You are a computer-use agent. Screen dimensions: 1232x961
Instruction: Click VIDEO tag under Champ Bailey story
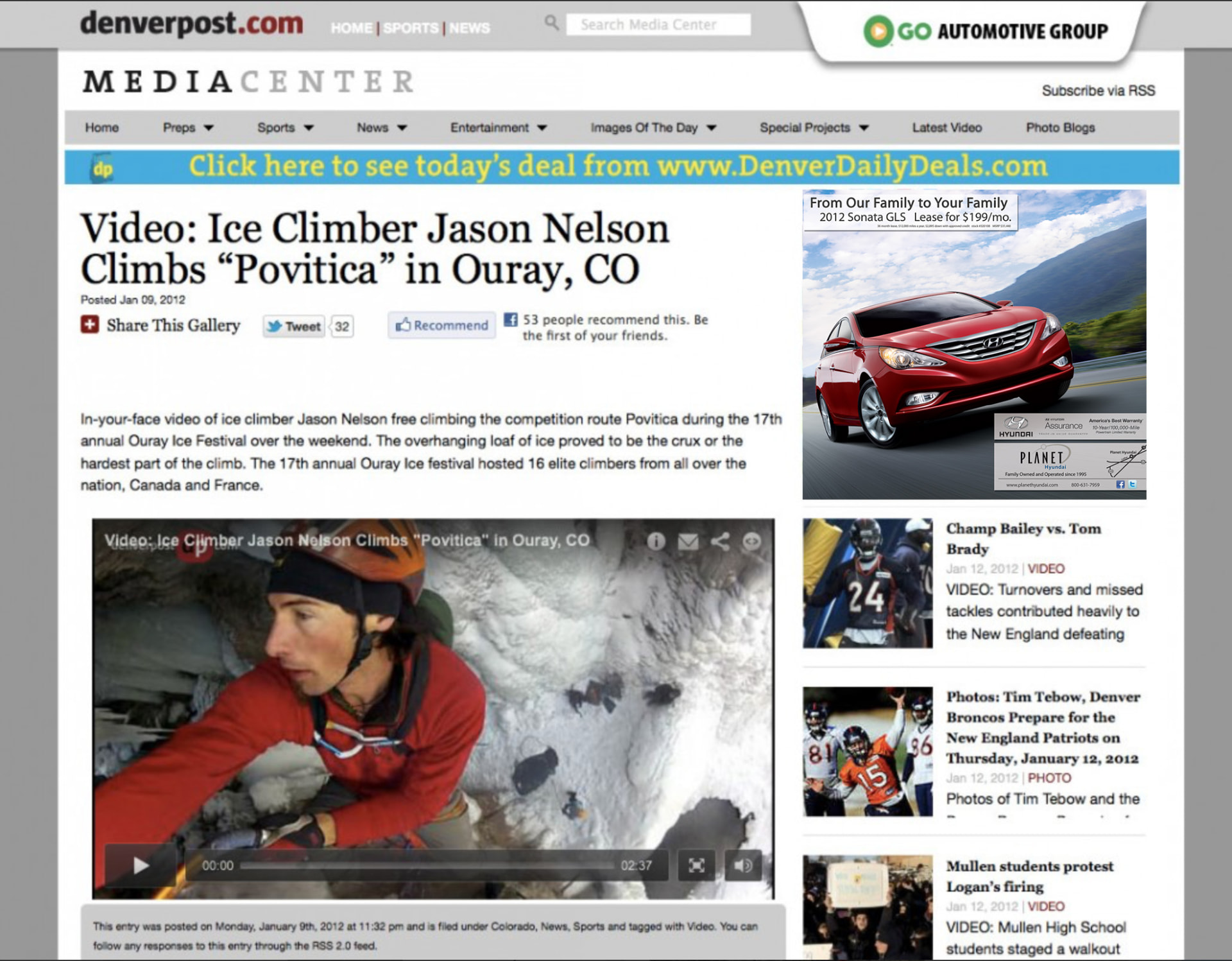coord(1046,569)
